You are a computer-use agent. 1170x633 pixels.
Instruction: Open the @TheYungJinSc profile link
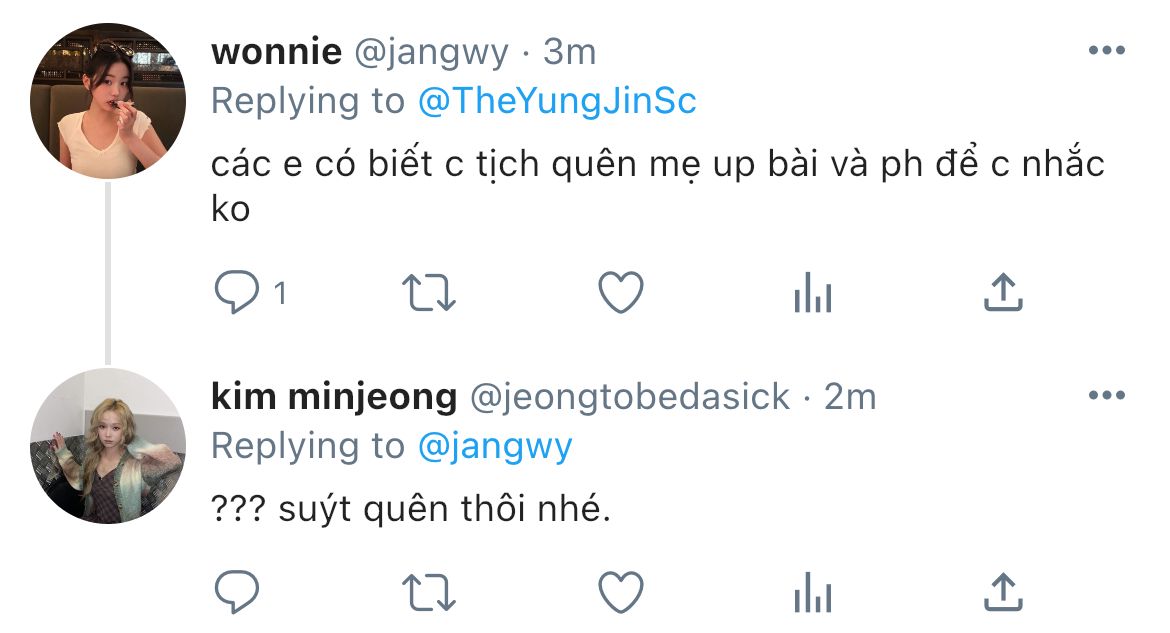[x=556, y=101]
